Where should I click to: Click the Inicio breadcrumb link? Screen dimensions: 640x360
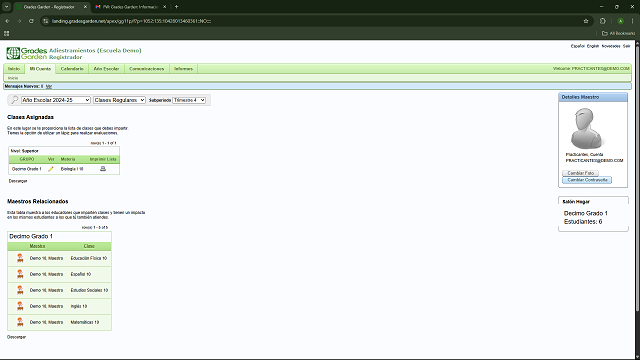click(13, 78)
